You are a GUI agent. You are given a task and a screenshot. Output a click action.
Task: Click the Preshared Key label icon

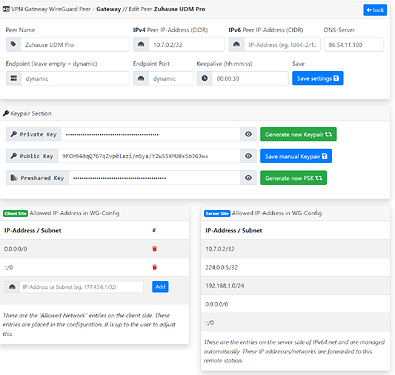pyautogui.click(x=14, y=178)
